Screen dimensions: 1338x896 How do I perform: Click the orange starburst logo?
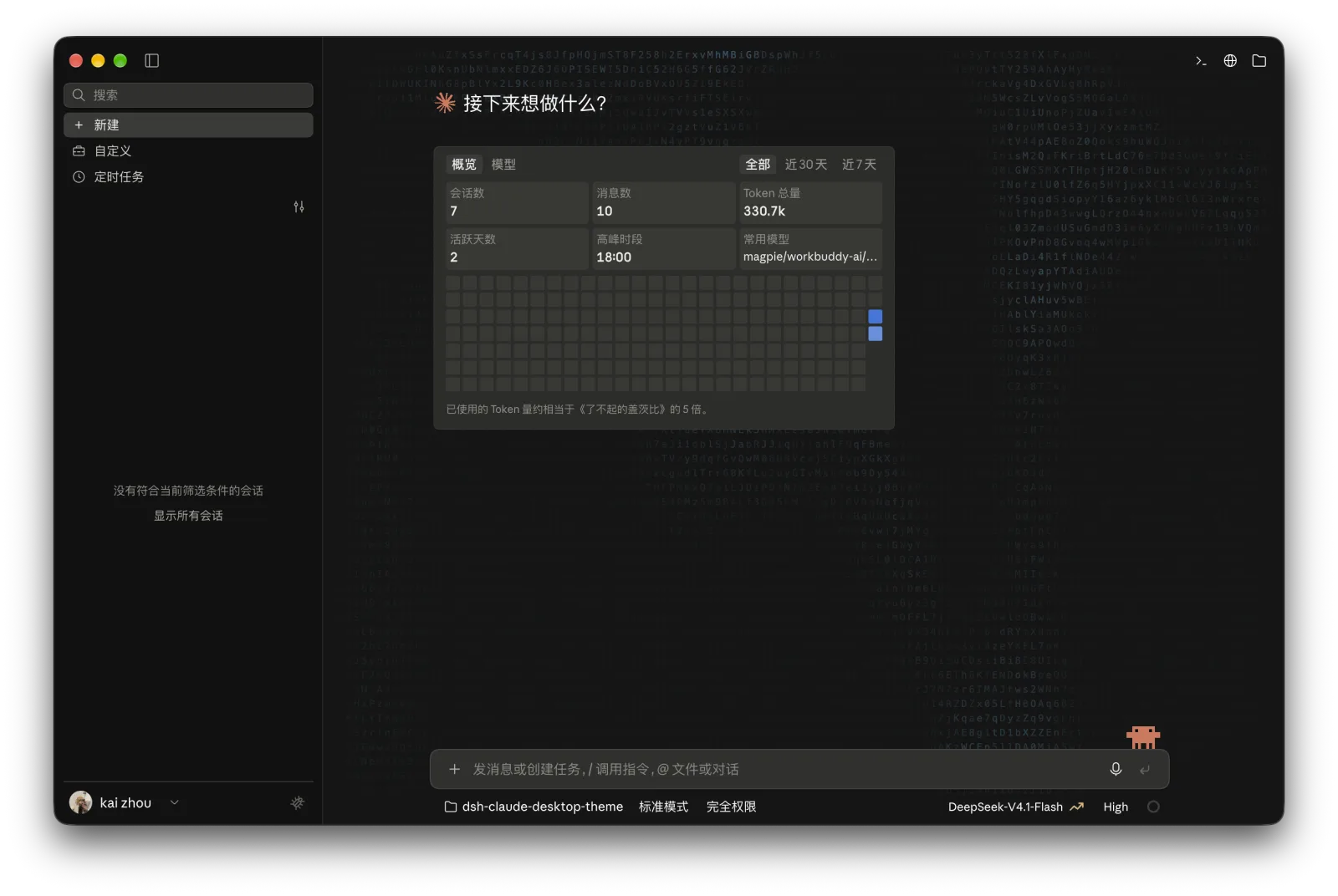[x=445, y=103]
